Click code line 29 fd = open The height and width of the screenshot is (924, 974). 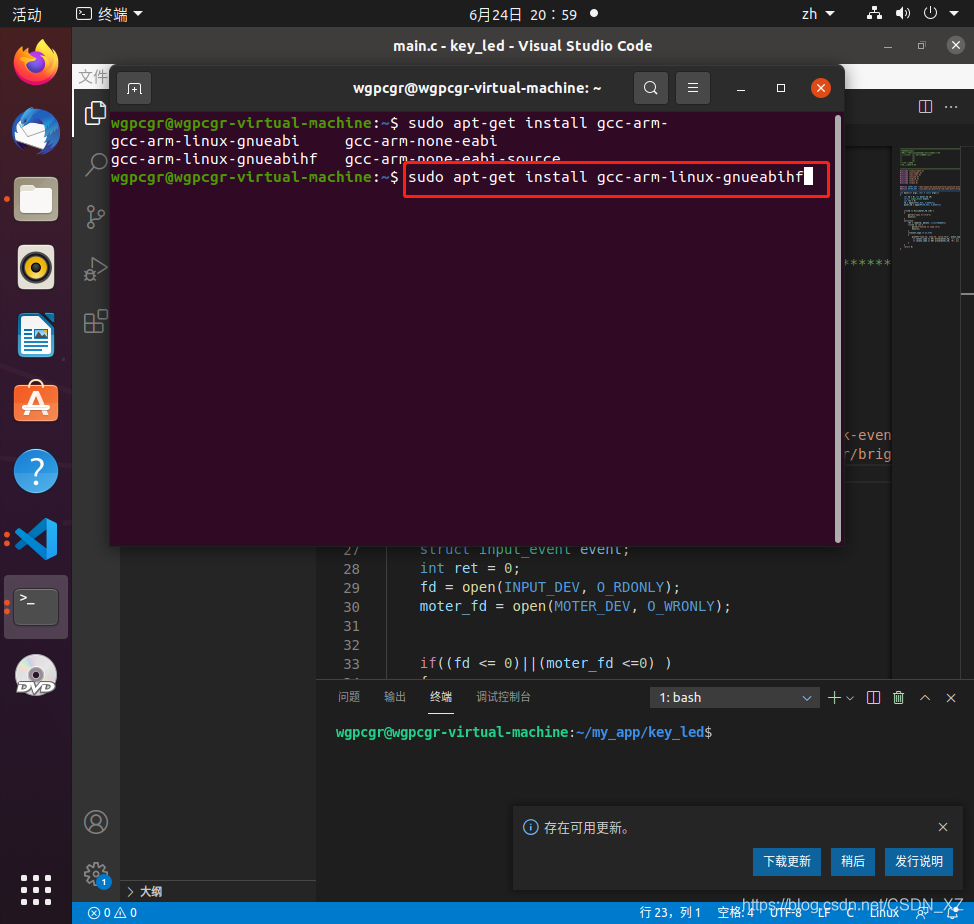550,587
